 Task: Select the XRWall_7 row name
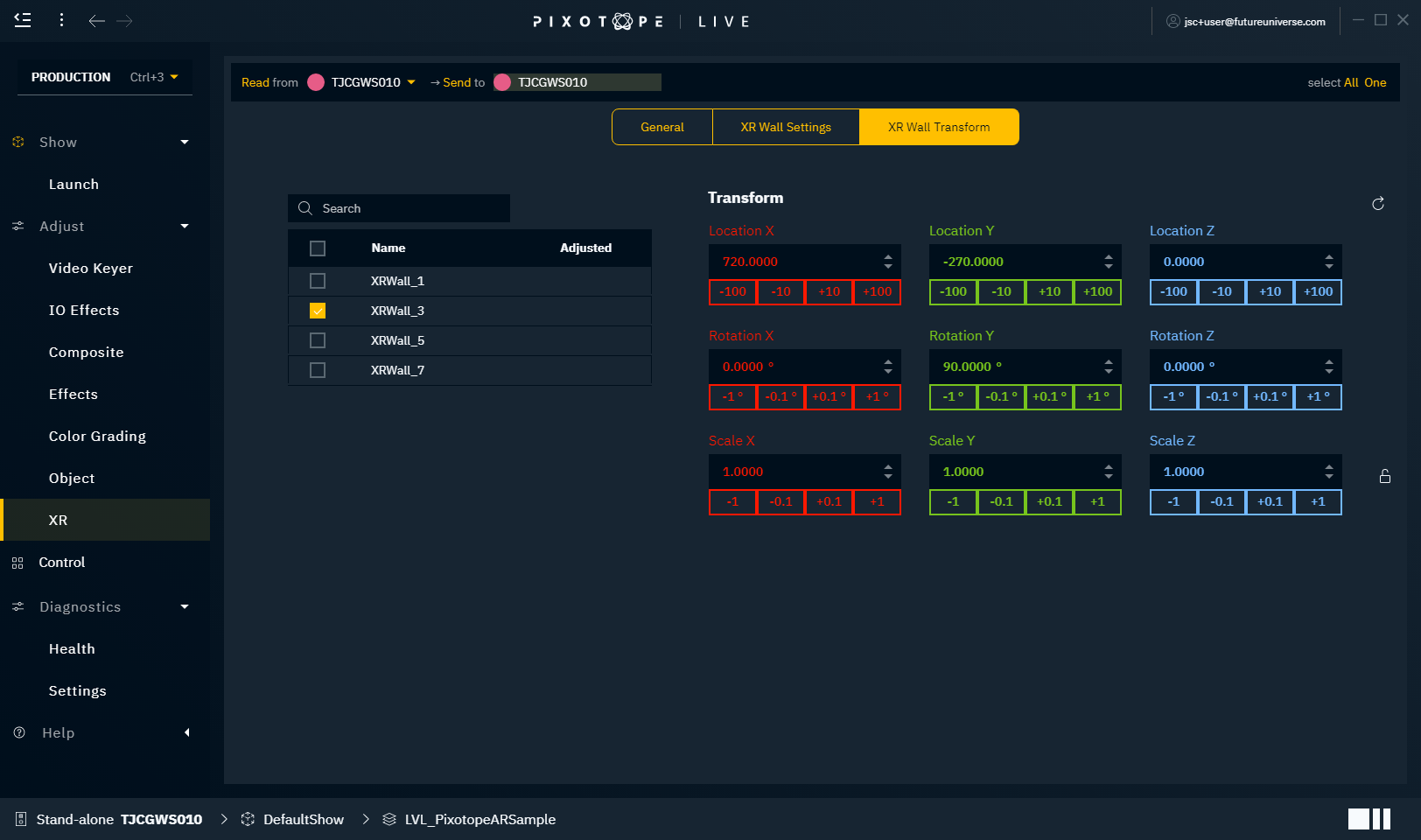click(397, 370)
